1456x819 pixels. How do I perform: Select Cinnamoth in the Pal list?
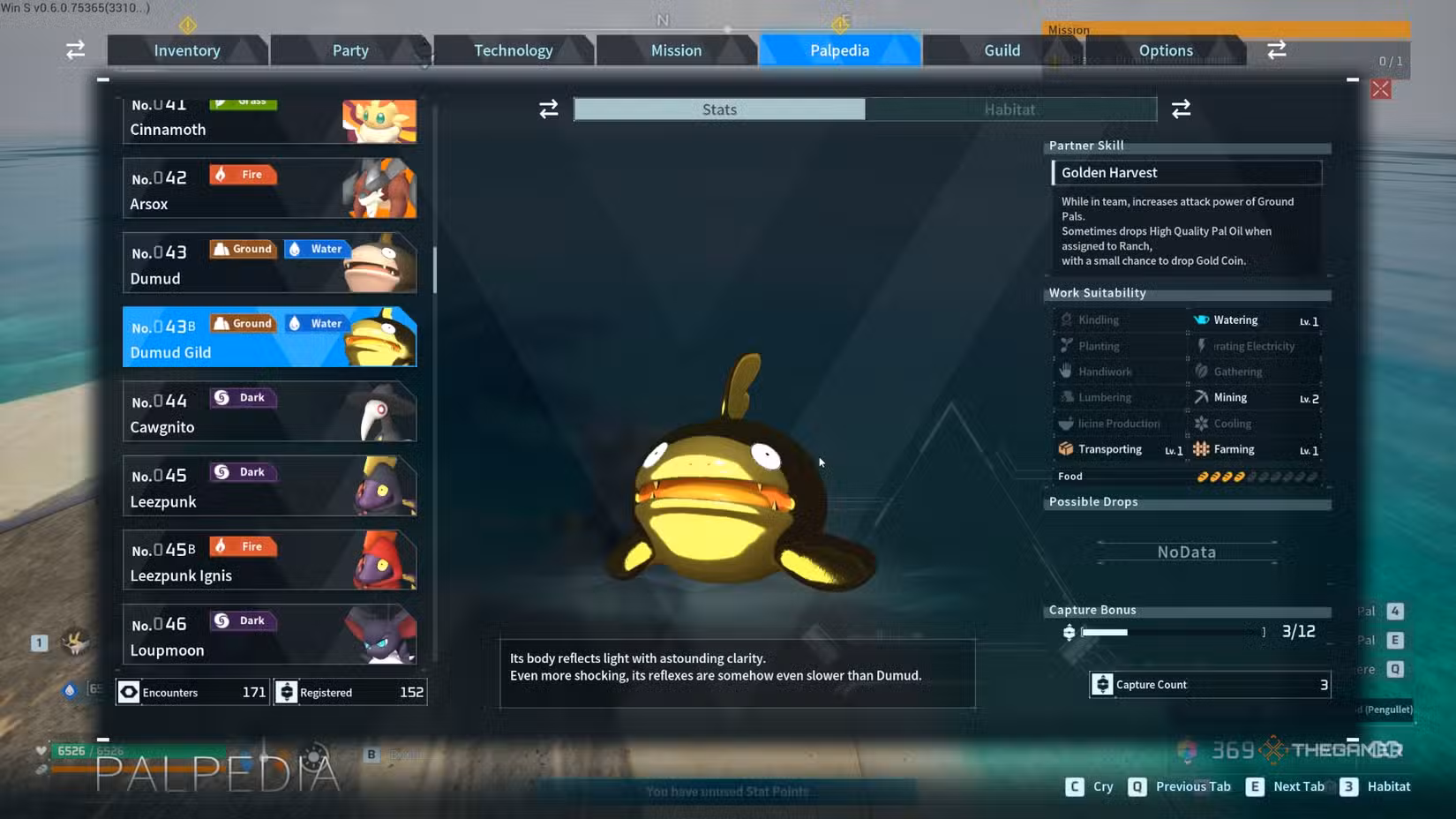coord(269,121)
